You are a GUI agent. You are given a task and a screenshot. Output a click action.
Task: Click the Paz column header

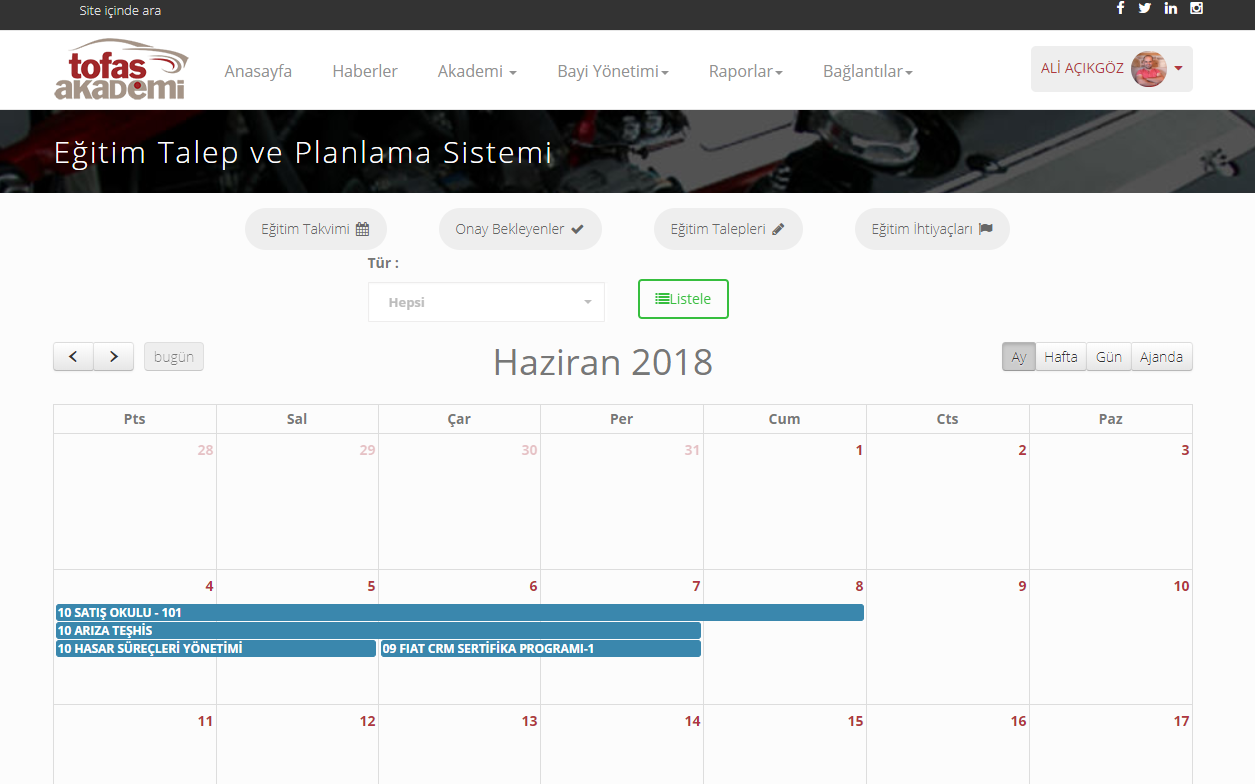(x=1110, y=419)
